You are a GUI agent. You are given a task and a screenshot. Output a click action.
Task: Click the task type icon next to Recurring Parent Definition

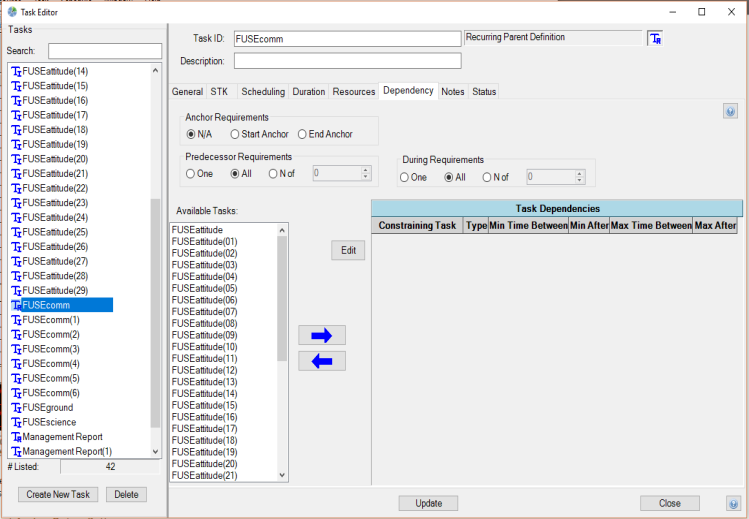655,39
